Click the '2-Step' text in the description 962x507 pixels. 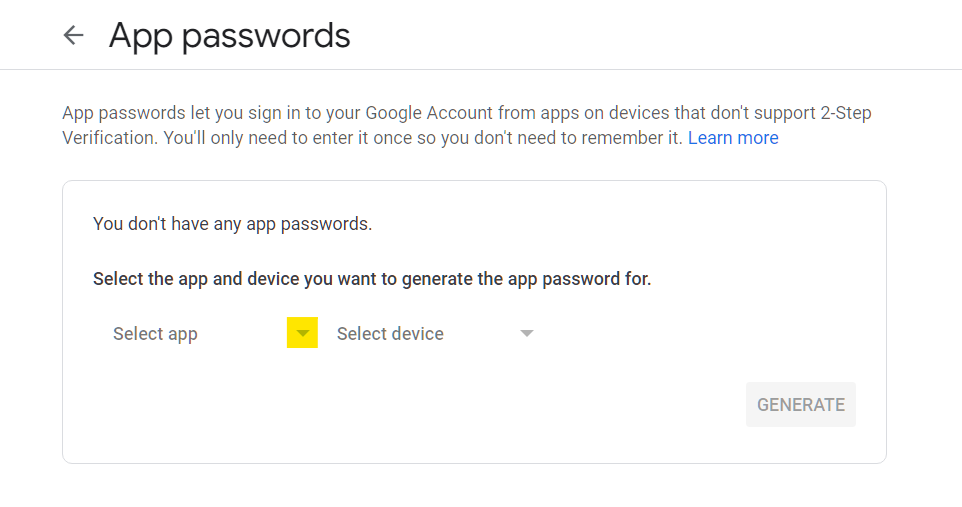[846, 113]
